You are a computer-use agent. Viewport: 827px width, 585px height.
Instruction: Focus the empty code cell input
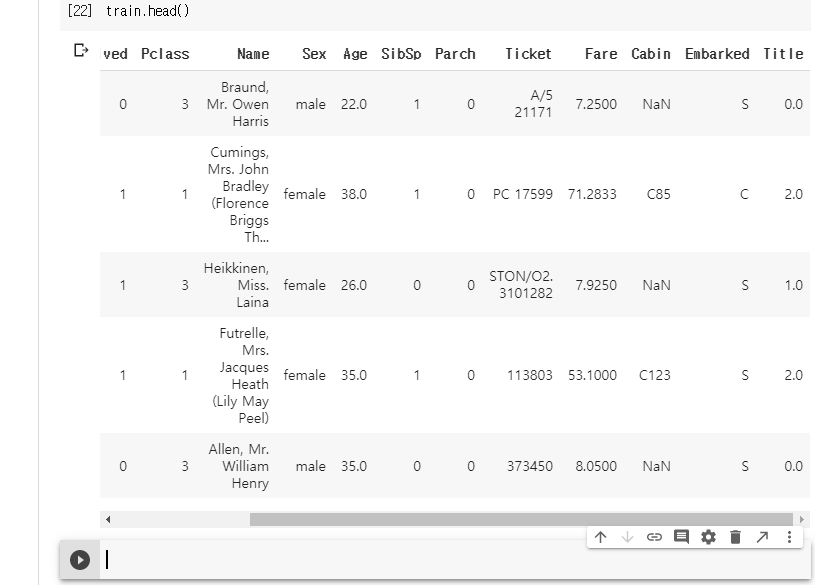[x=450, y=560]
